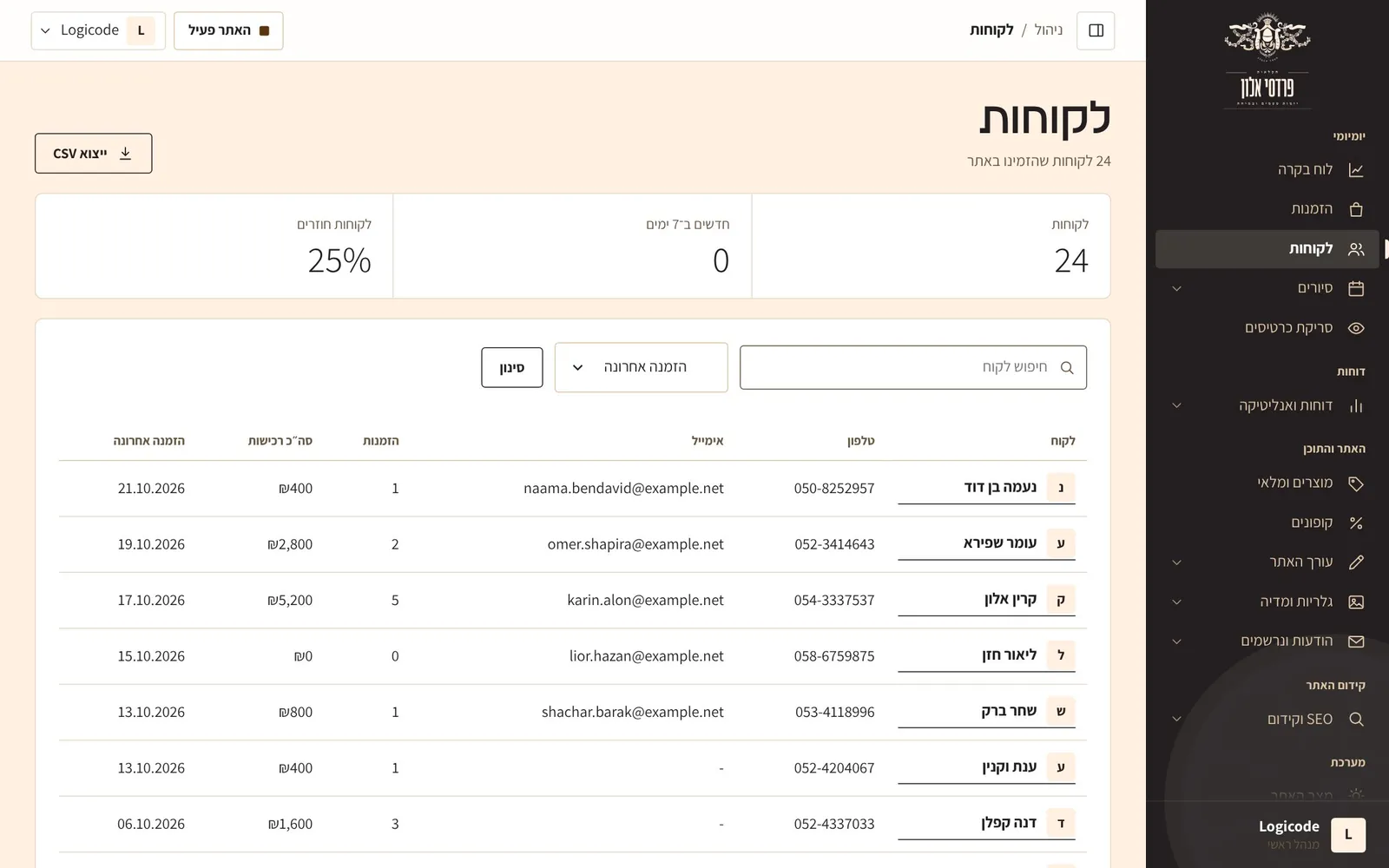Click the נ avatar for נעמה בן דוד
1389x868 pixels.
pyautogui.click(x=1061, y=488)
